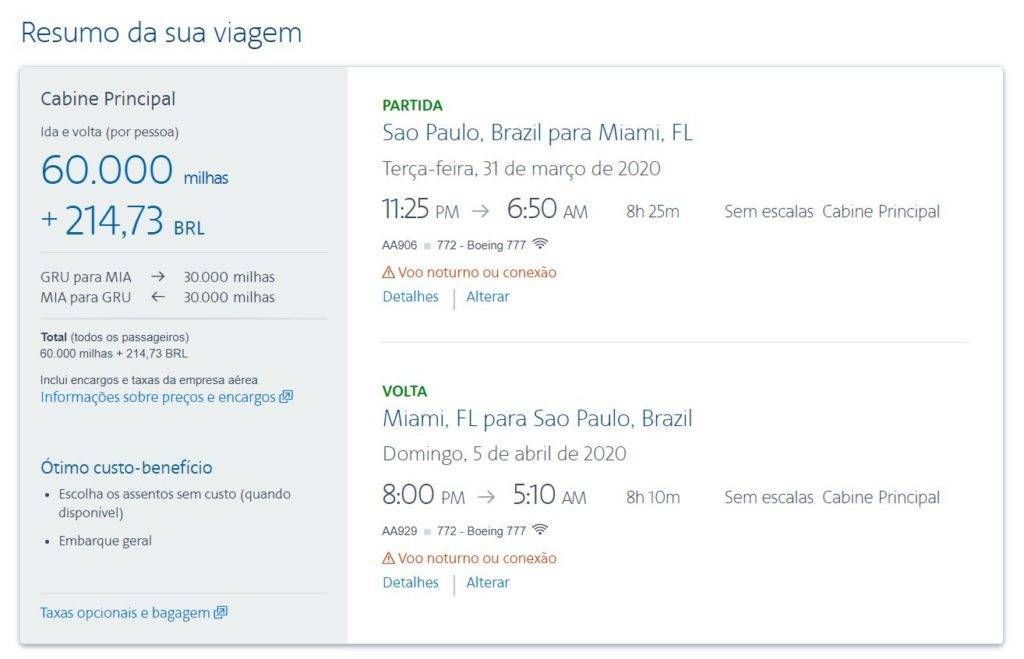Open Detalhes for the departure flight
Screen dimensions: 1024x659
pyautogui.click(x=410, y=297)
